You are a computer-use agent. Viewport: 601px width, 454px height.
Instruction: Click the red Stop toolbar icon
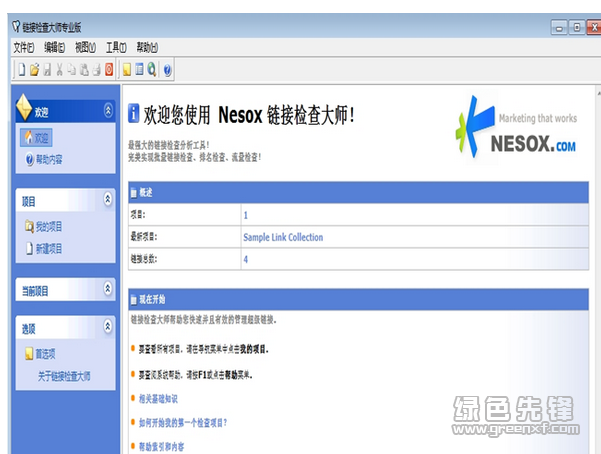(x=109, y=69)
